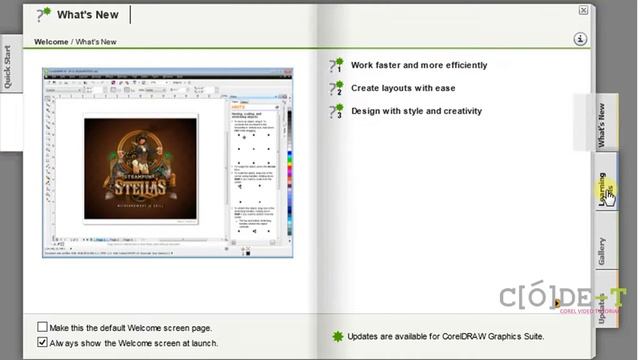The height and width of the screenshot is (360, 640).
Task: Click icon 3 beside Design with style
Action: 336,111
